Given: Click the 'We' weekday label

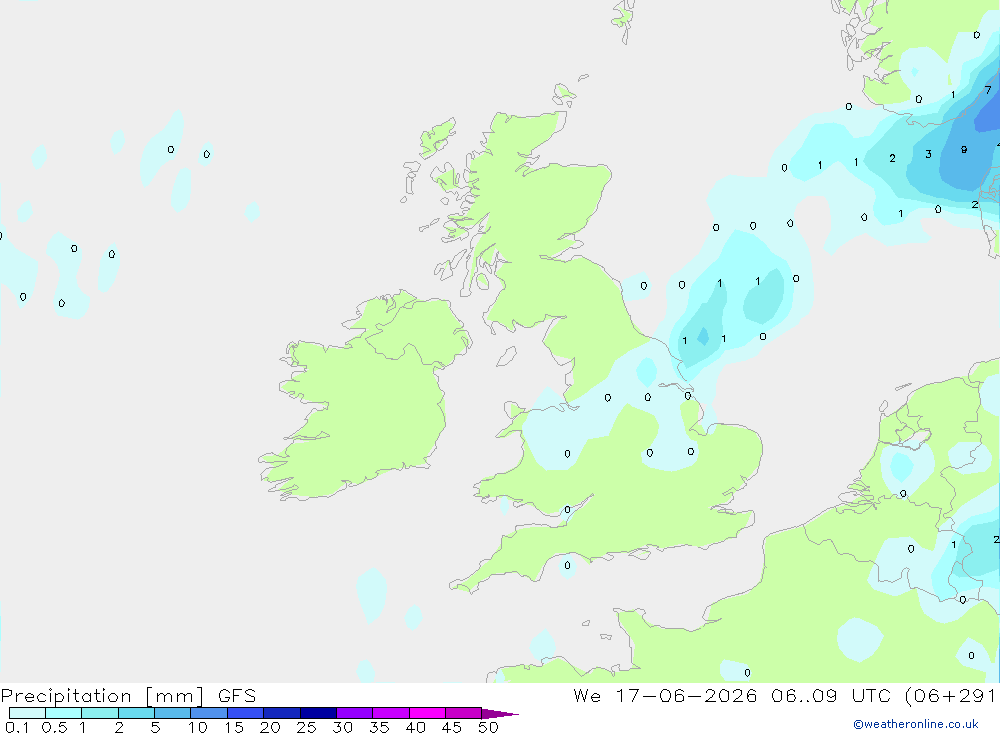Looking at the screenshot, I should [x=587, y=695].
